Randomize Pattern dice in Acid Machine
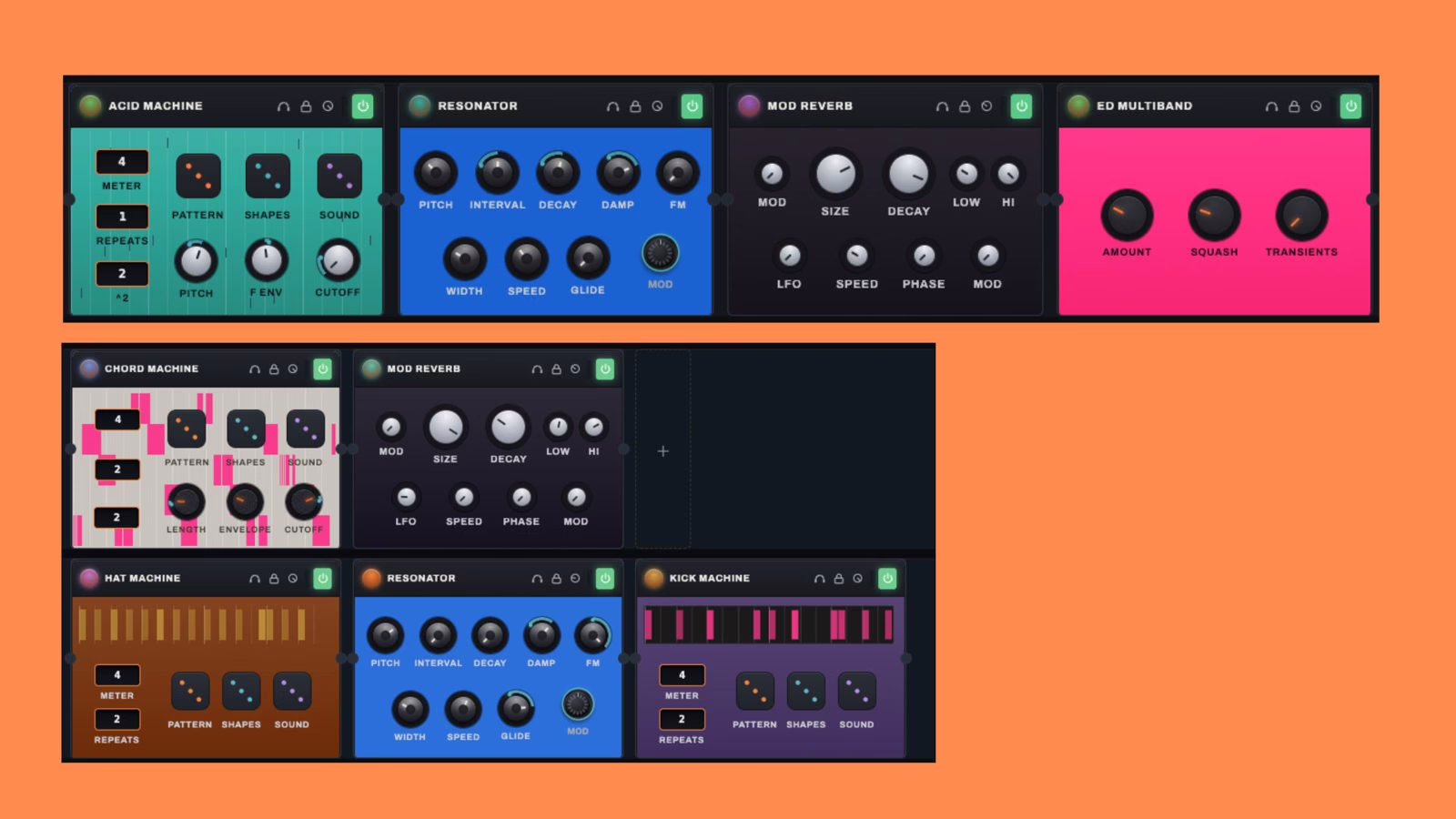Screen dimensions: 1456x819 click(x=197, y=176)
